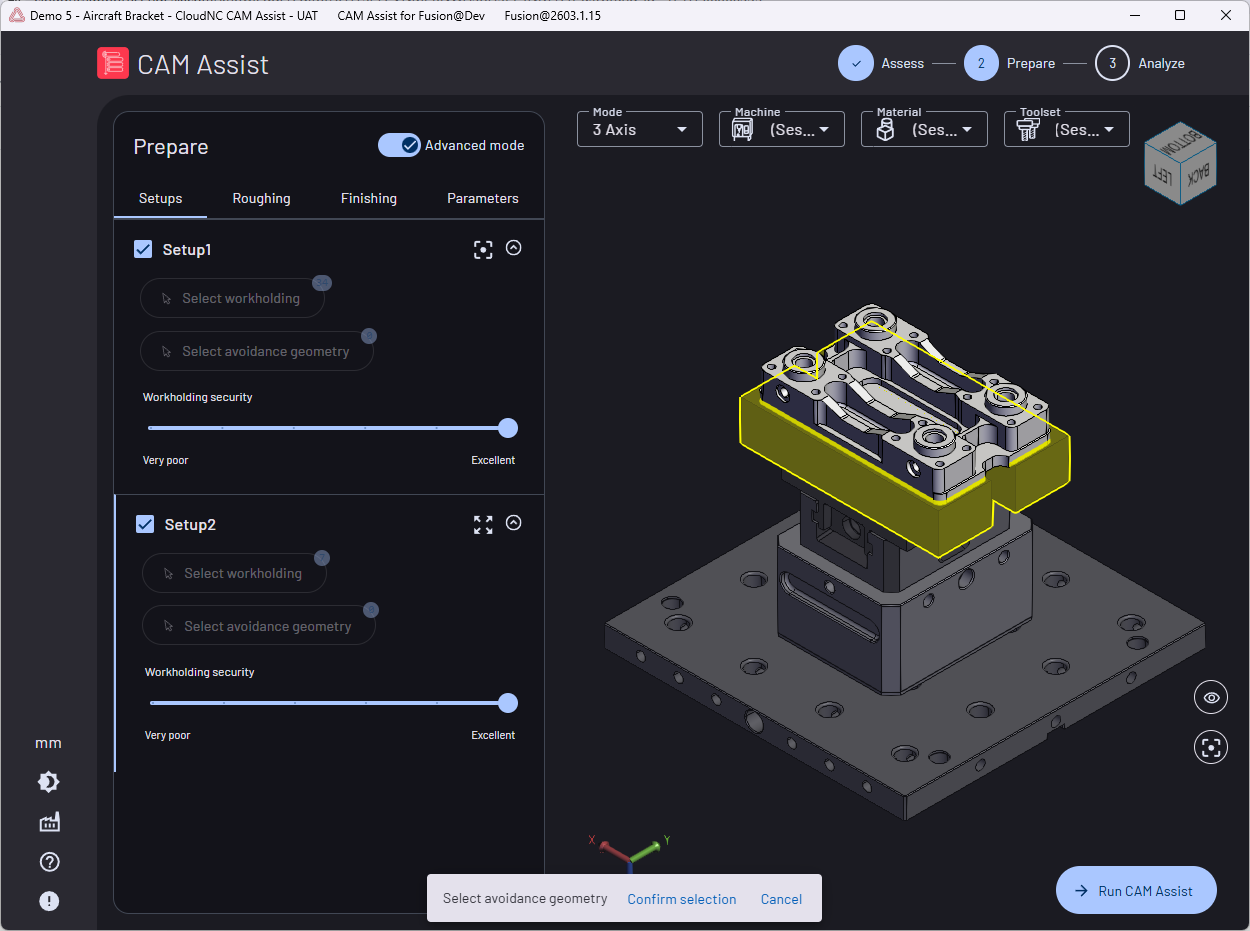The height and width of the screenshot is (931, 1250).
Task: Switch to the Roughing tab
Action: [x=261, y=198]
